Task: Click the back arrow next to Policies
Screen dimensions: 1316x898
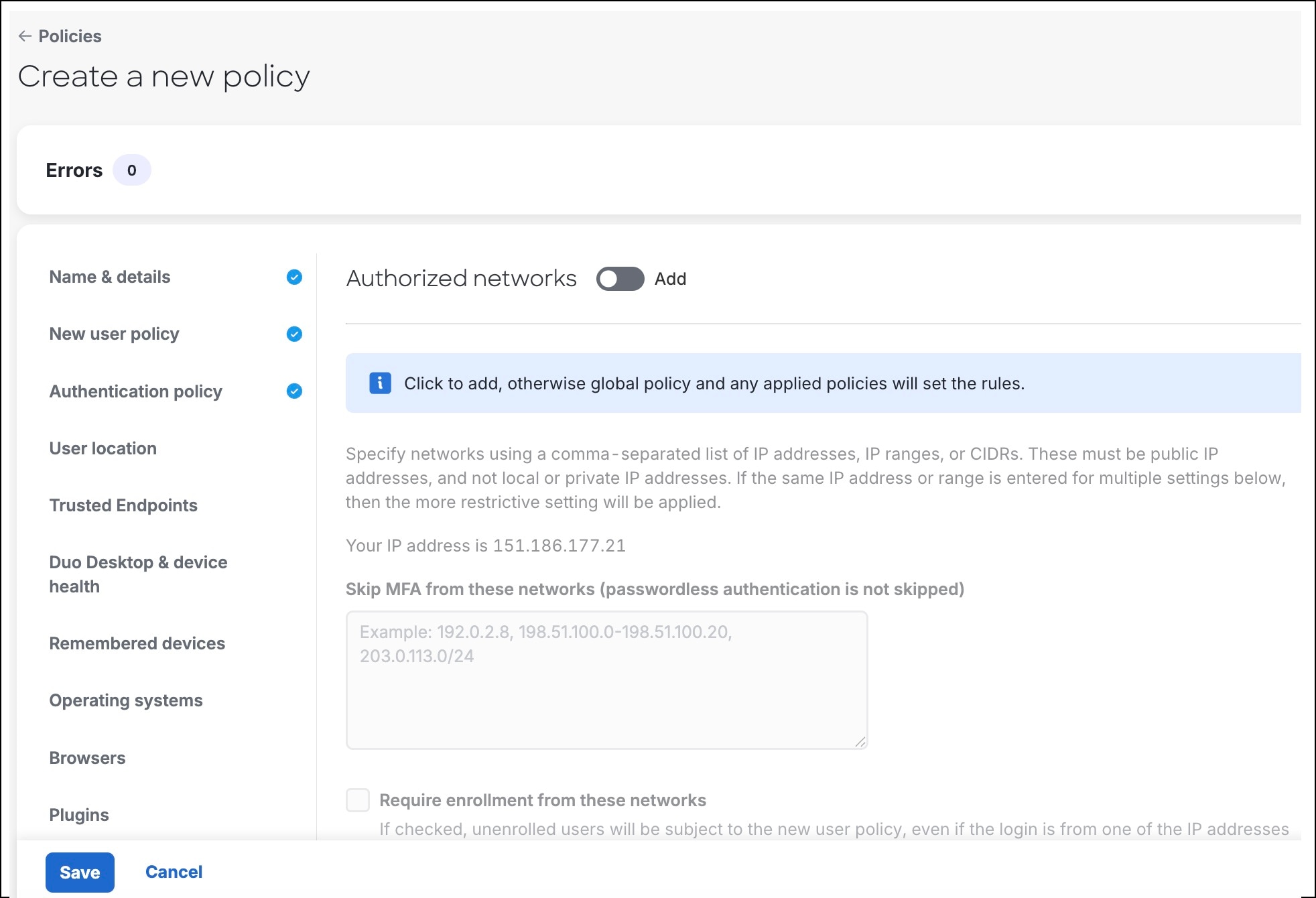Action: (x=25, y=36)
